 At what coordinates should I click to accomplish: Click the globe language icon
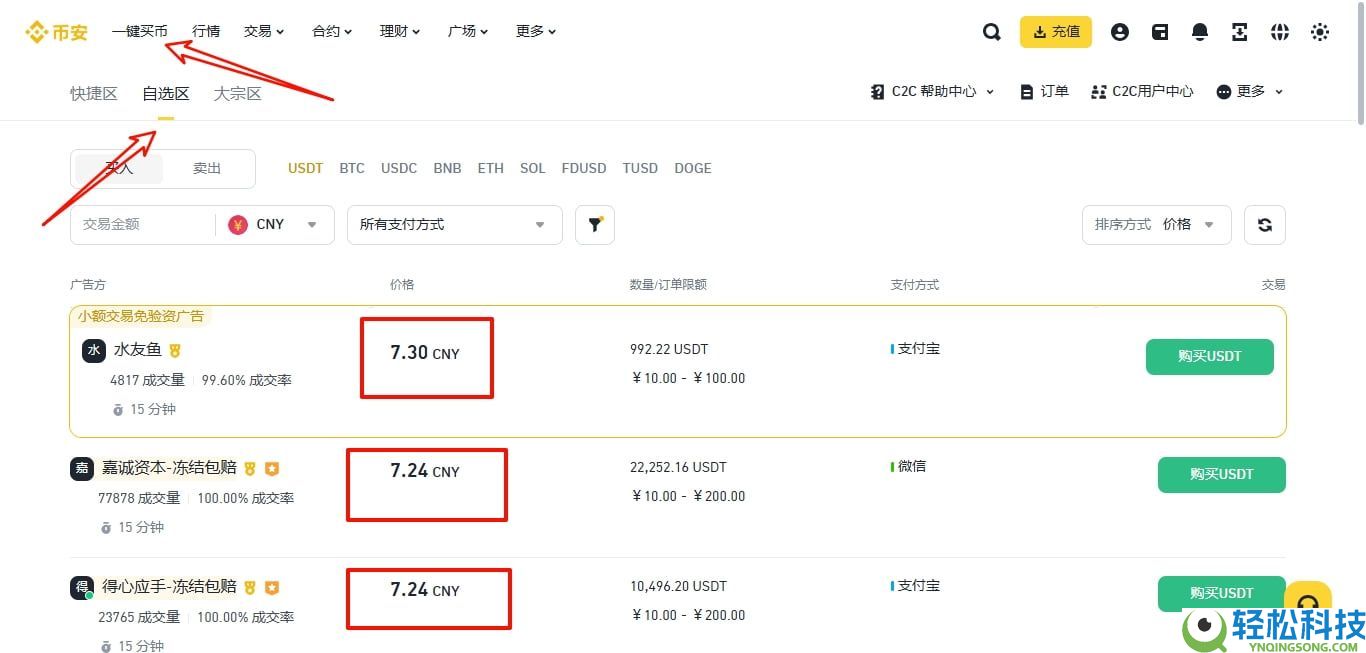(x=1280, y=31)
